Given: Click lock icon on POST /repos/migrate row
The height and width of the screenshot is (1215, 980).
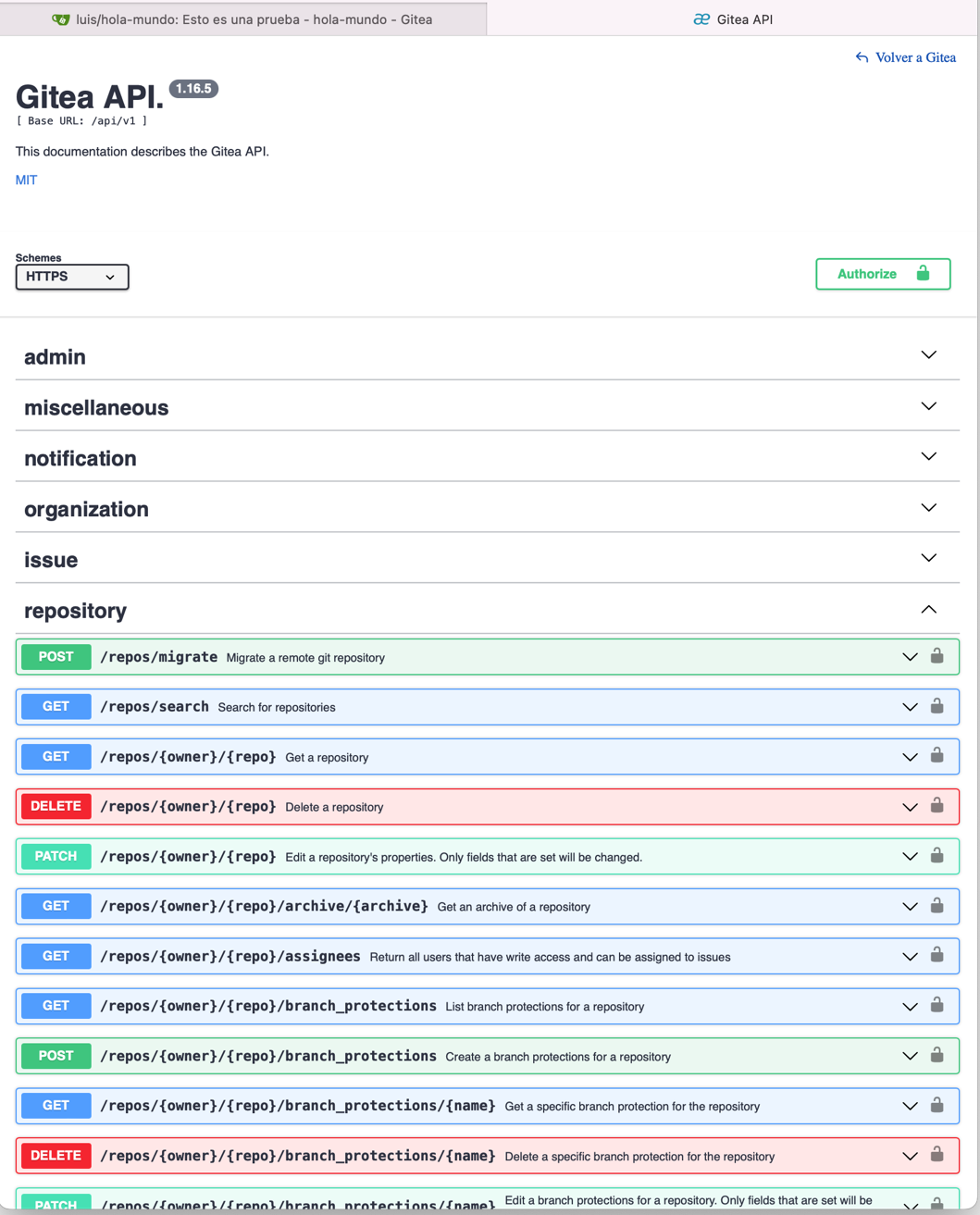Looking at the screenshot, I should pyautogui.click(x=937, y=656).
